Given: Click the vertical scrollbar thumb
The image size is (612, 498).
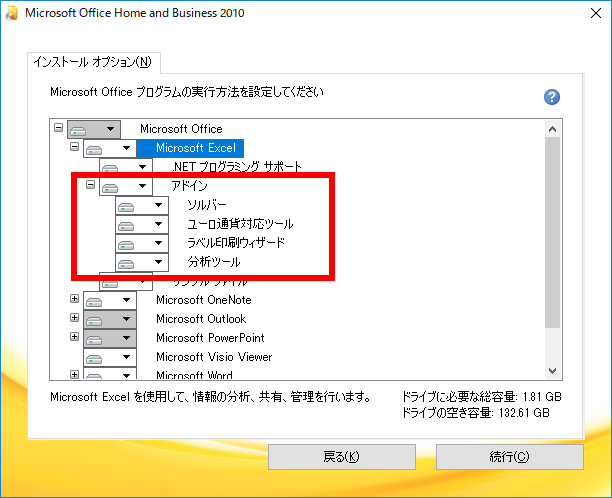Looking at the screenshot, I should pos(552,232).
